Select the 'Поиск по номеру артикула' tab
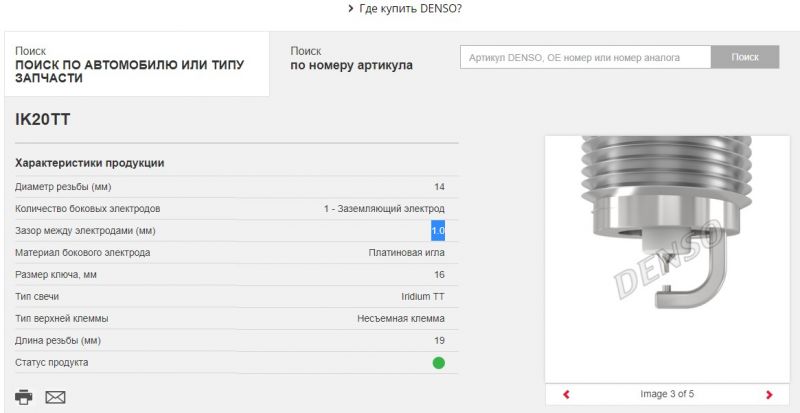 (351, 58)
